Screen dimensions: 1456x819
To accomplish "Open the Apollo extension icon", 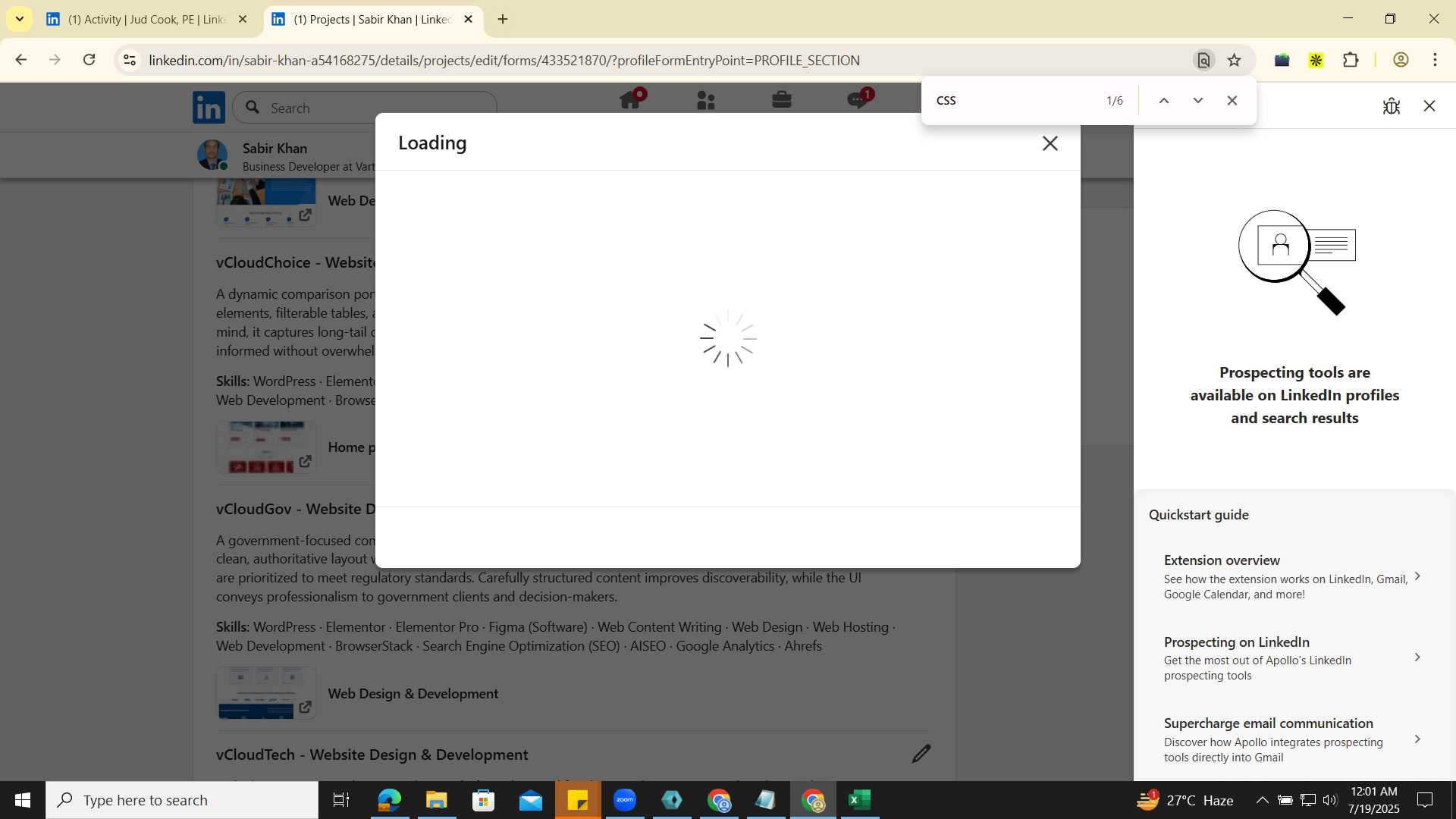I will click(x=1316, y=60).
